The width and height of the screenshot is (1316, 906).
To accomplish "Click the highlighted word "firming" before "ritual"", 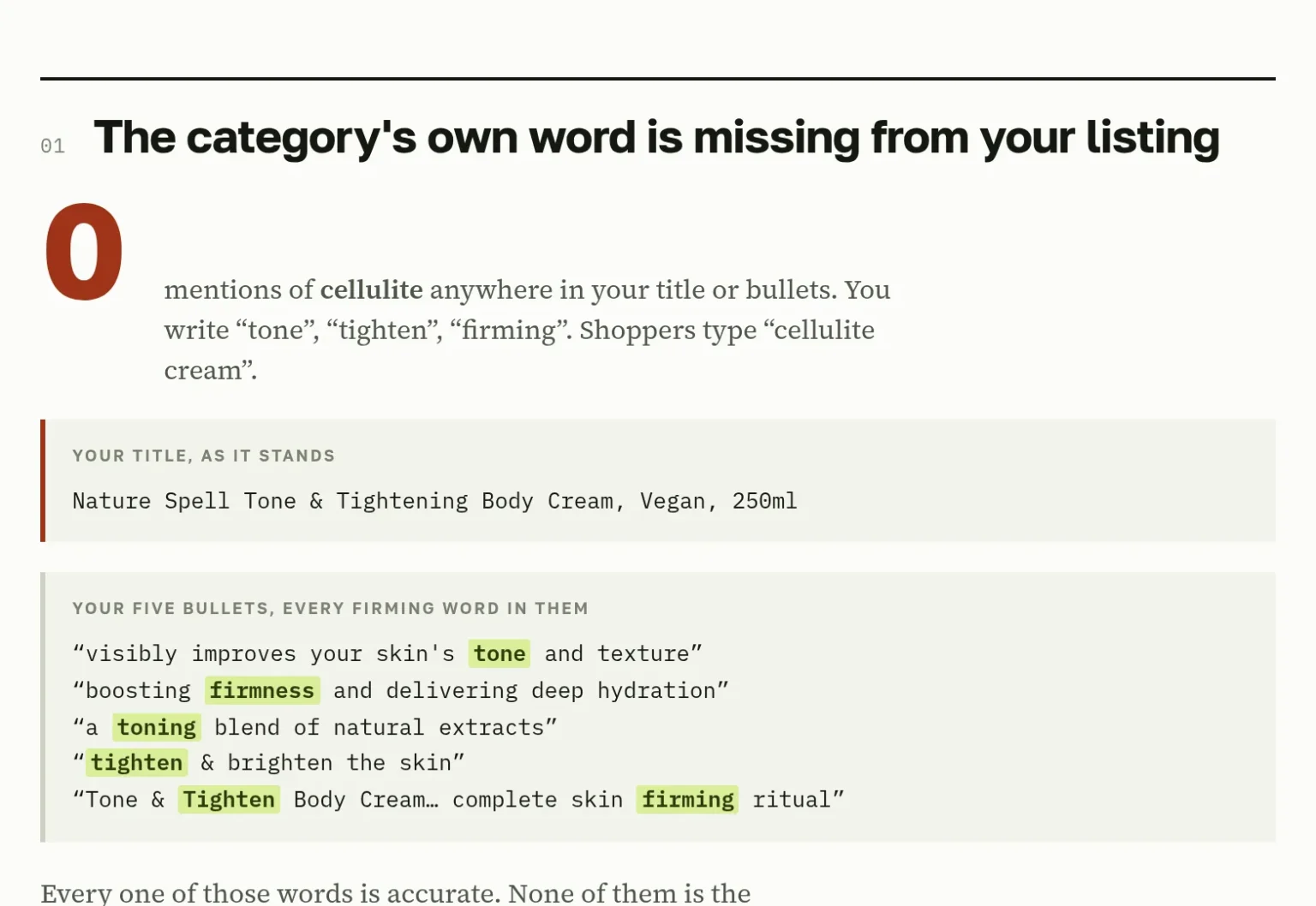I will pos(688,799).
